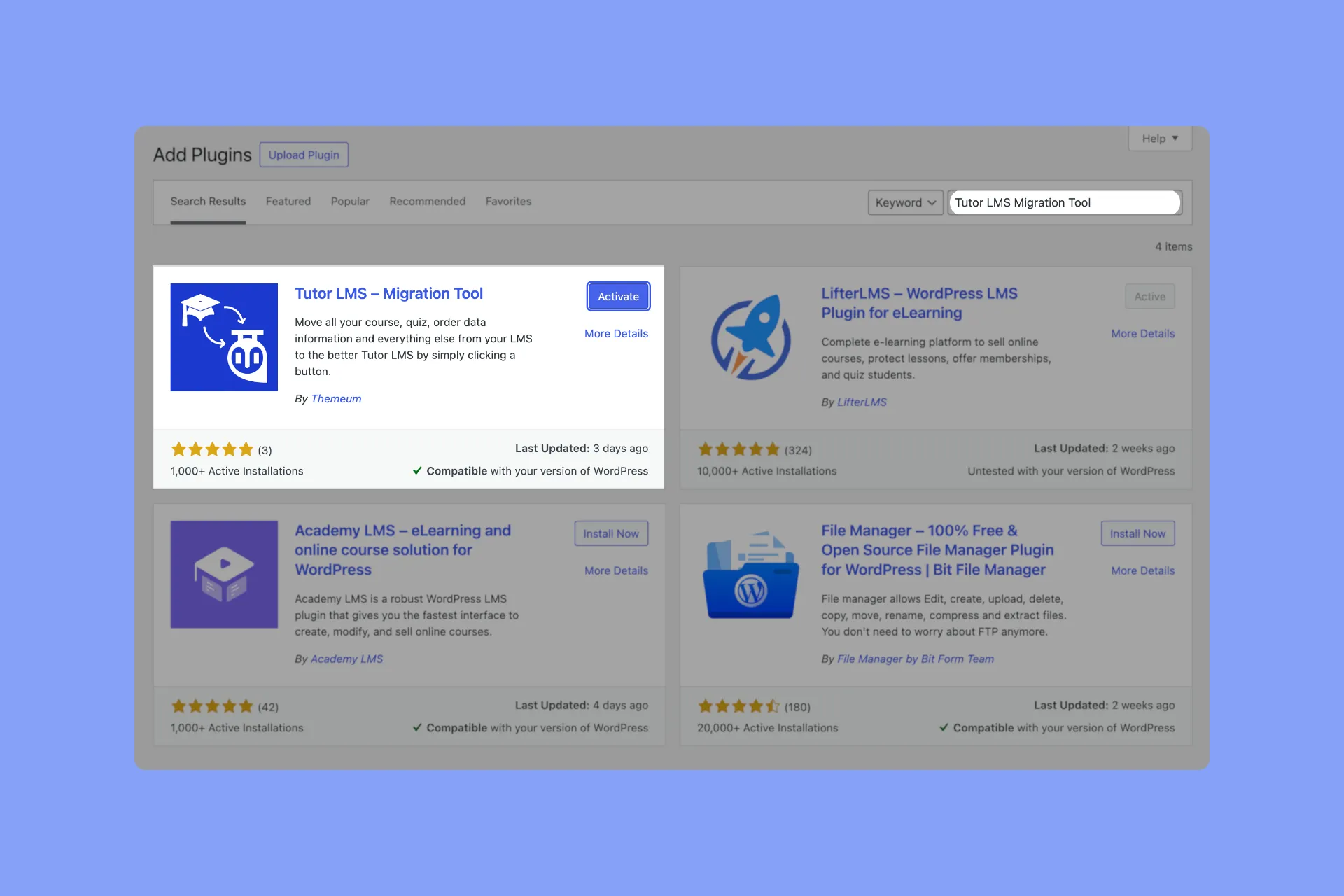Install the Academy LMS plugin now

pyautogui.click(x=611, y=533)
